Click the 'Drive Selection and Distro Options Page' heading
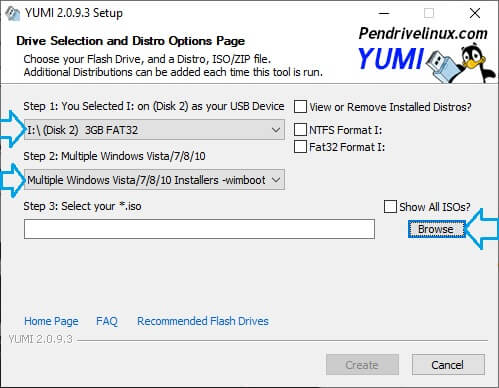499x388 pixels. 130,41
